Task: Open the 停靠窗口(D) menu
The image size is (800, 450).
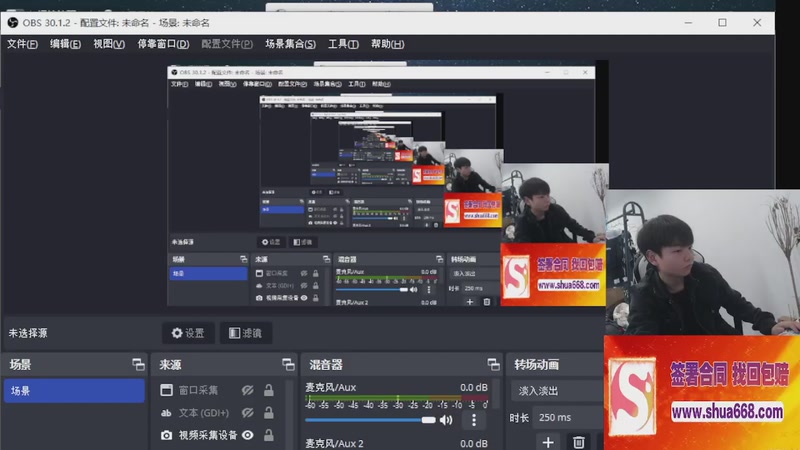Action: tap(163, 44)
